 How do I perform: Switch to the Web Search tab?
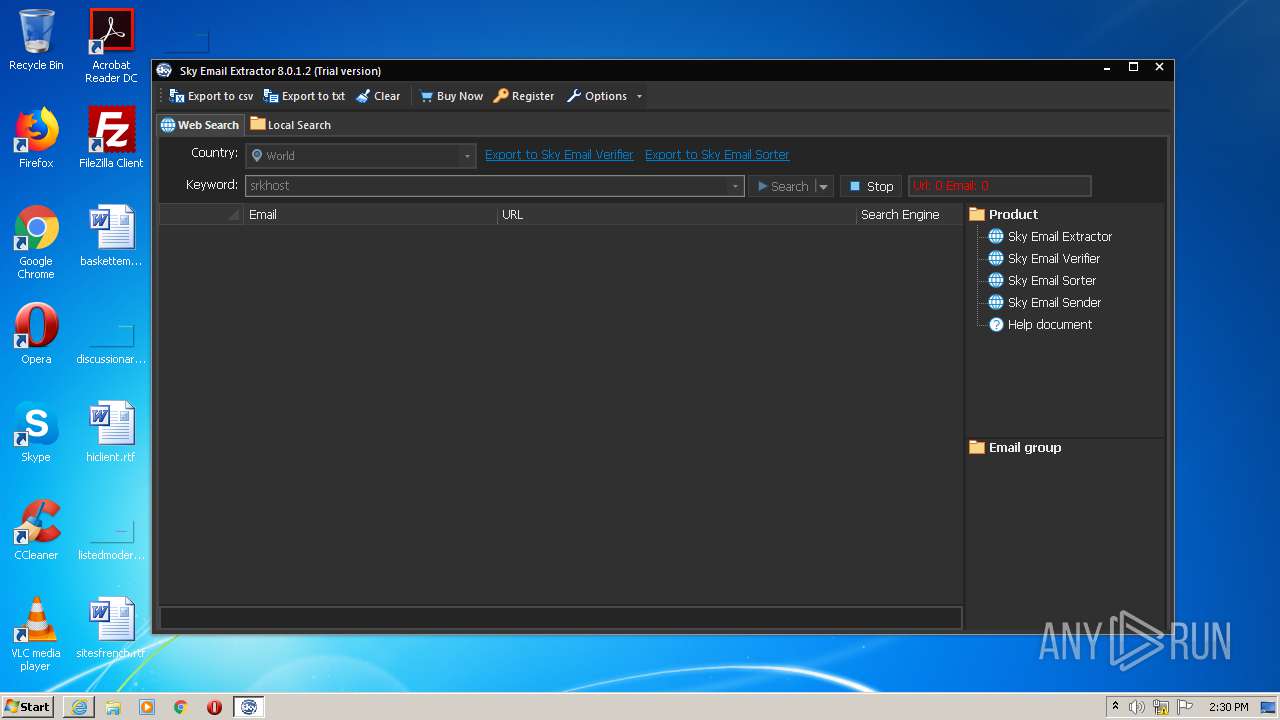point(200,125)
